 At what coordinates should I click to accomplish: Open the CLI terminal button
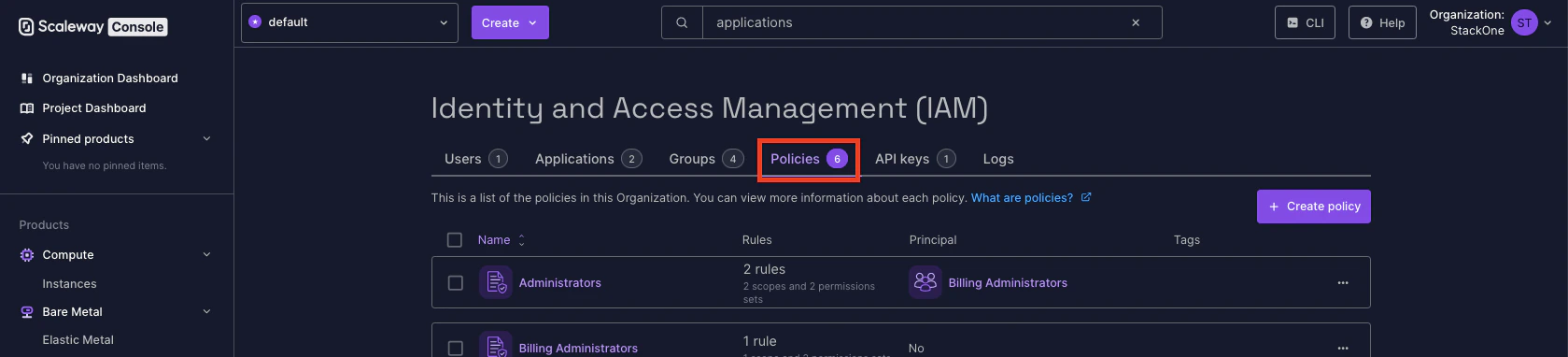click(1305, 22)
